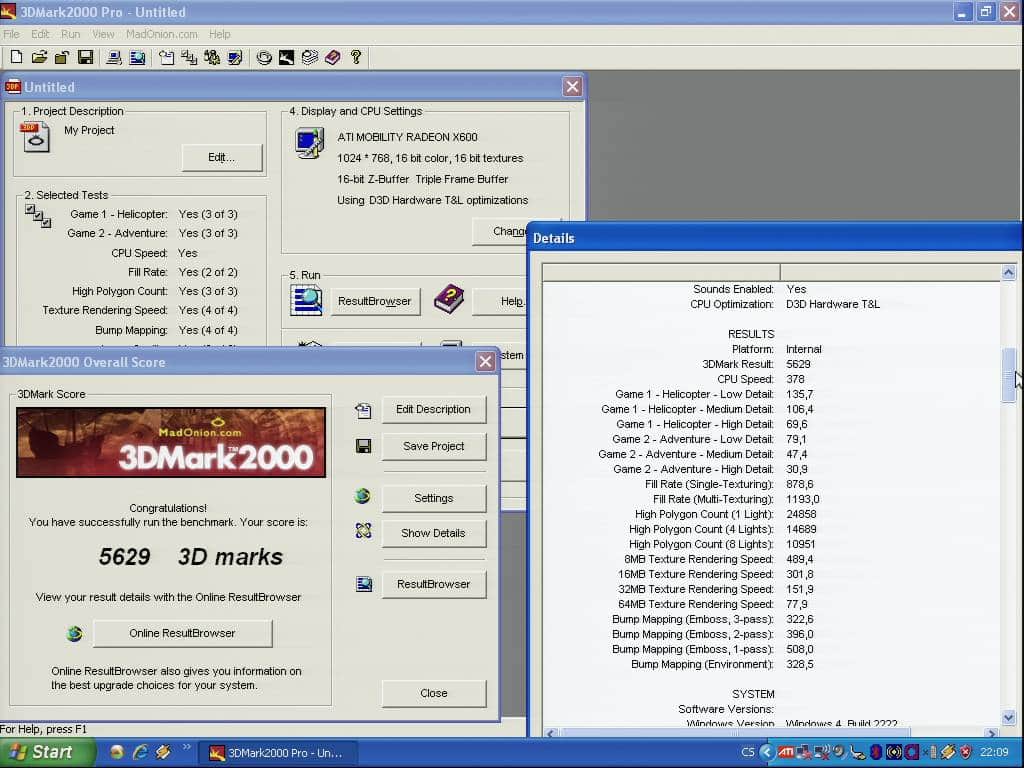
Task: Click the Settings button in score dialog
Action: 434,498
